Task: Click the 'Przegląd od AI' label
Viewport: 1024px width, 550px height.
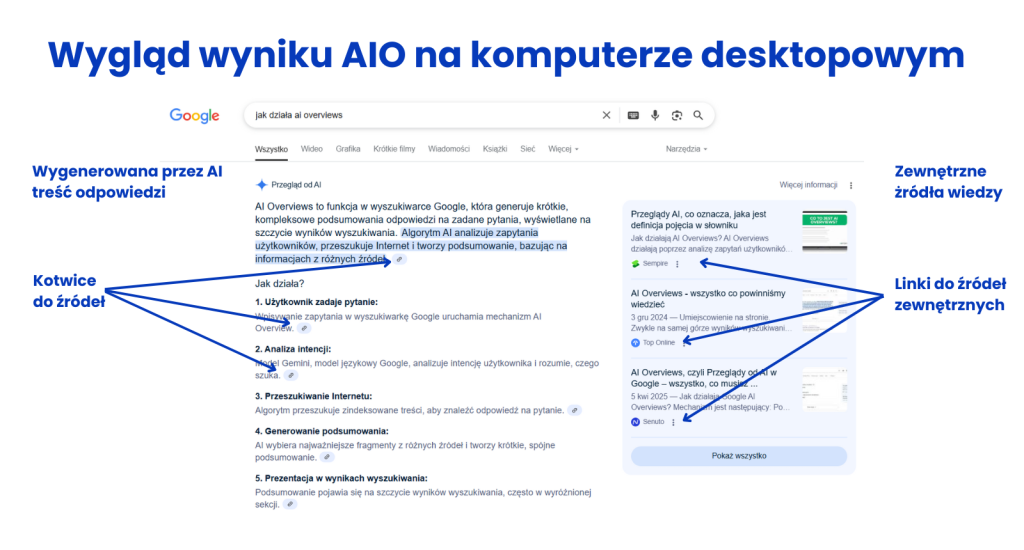Action: (296, 185)
